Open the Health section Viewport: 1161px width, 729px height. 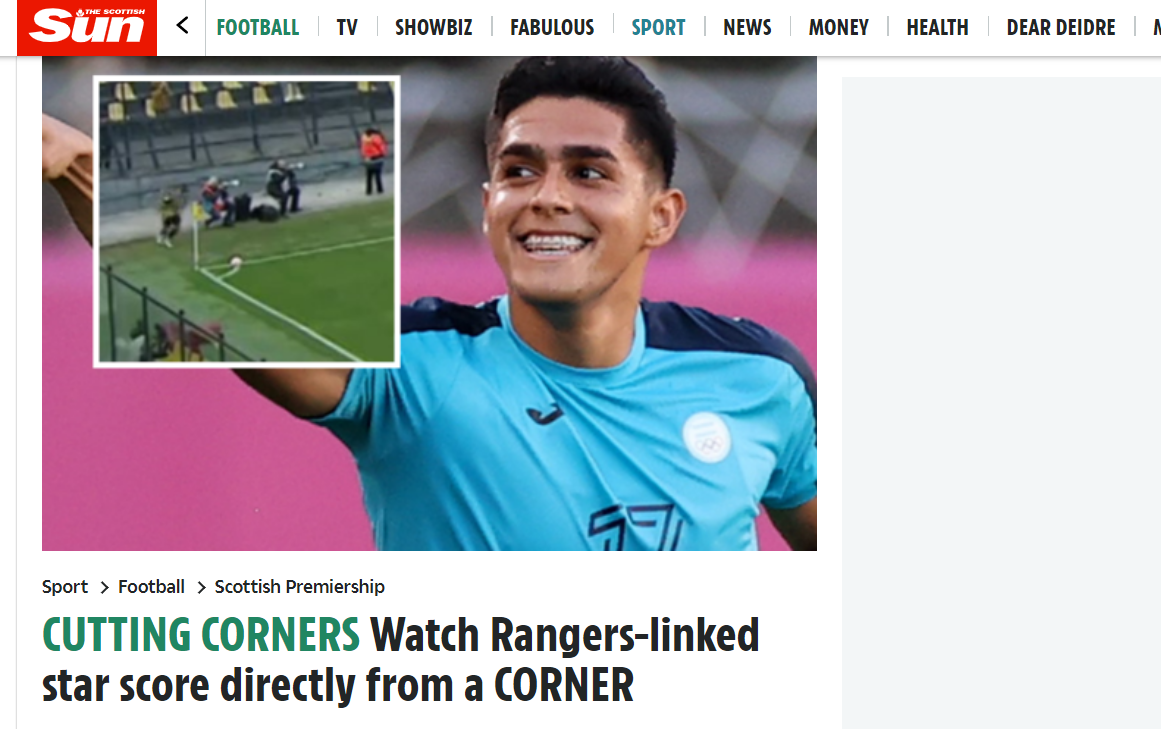point(937,27)
